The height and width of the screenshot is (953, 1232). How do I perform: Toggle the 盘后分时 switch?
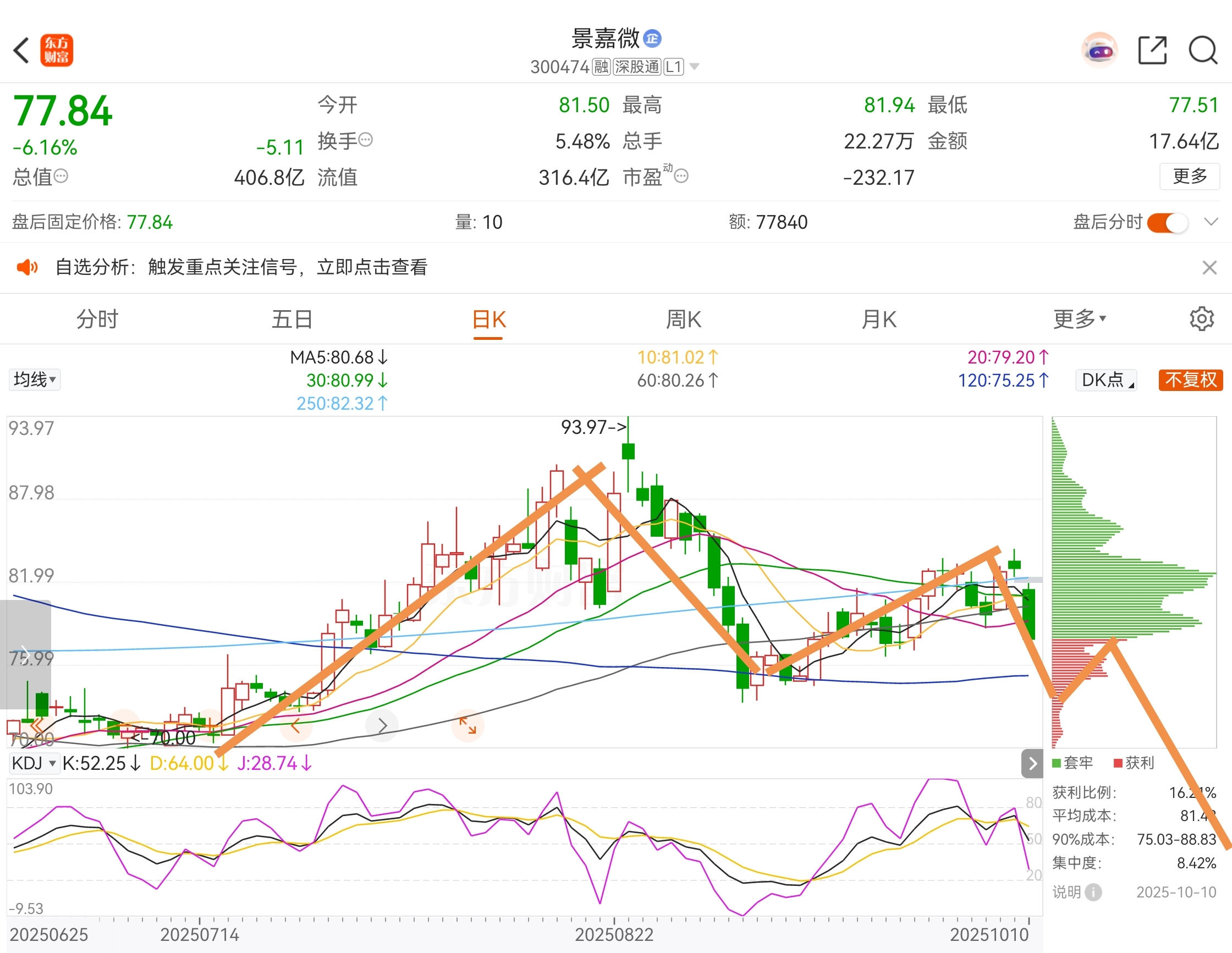pos(1168,222)
